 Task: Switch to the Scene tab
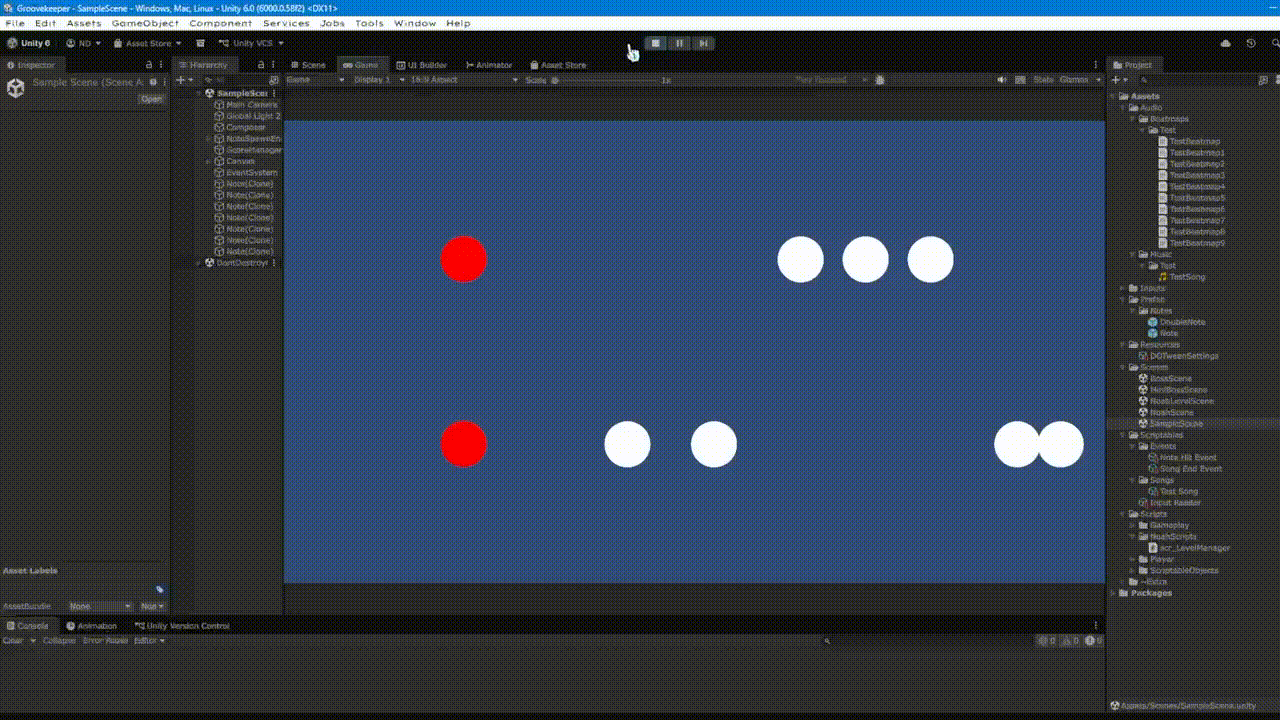[308, 65]
